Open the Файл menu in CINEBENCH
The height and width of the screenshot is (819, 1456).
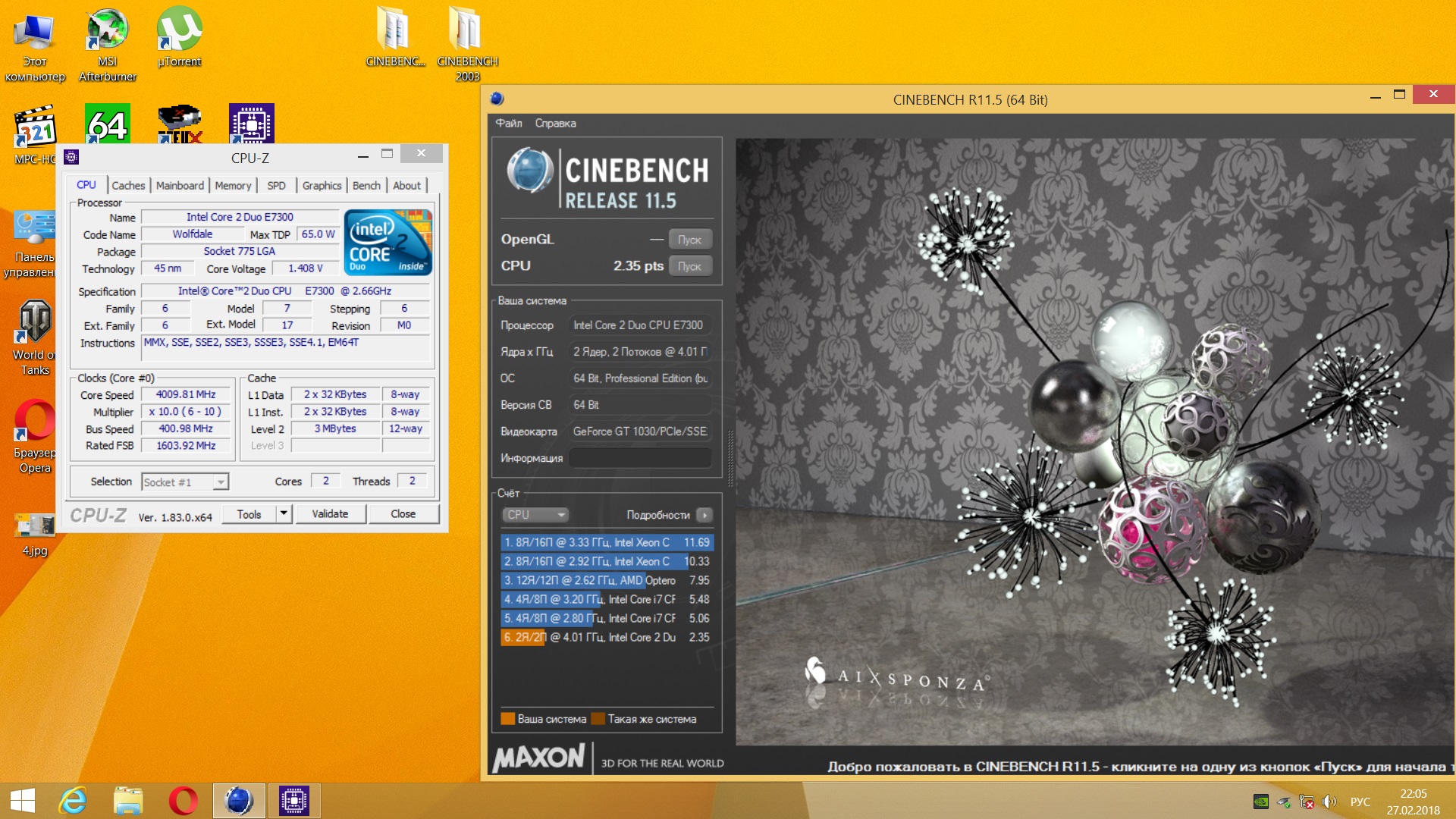tap(509, 123)
